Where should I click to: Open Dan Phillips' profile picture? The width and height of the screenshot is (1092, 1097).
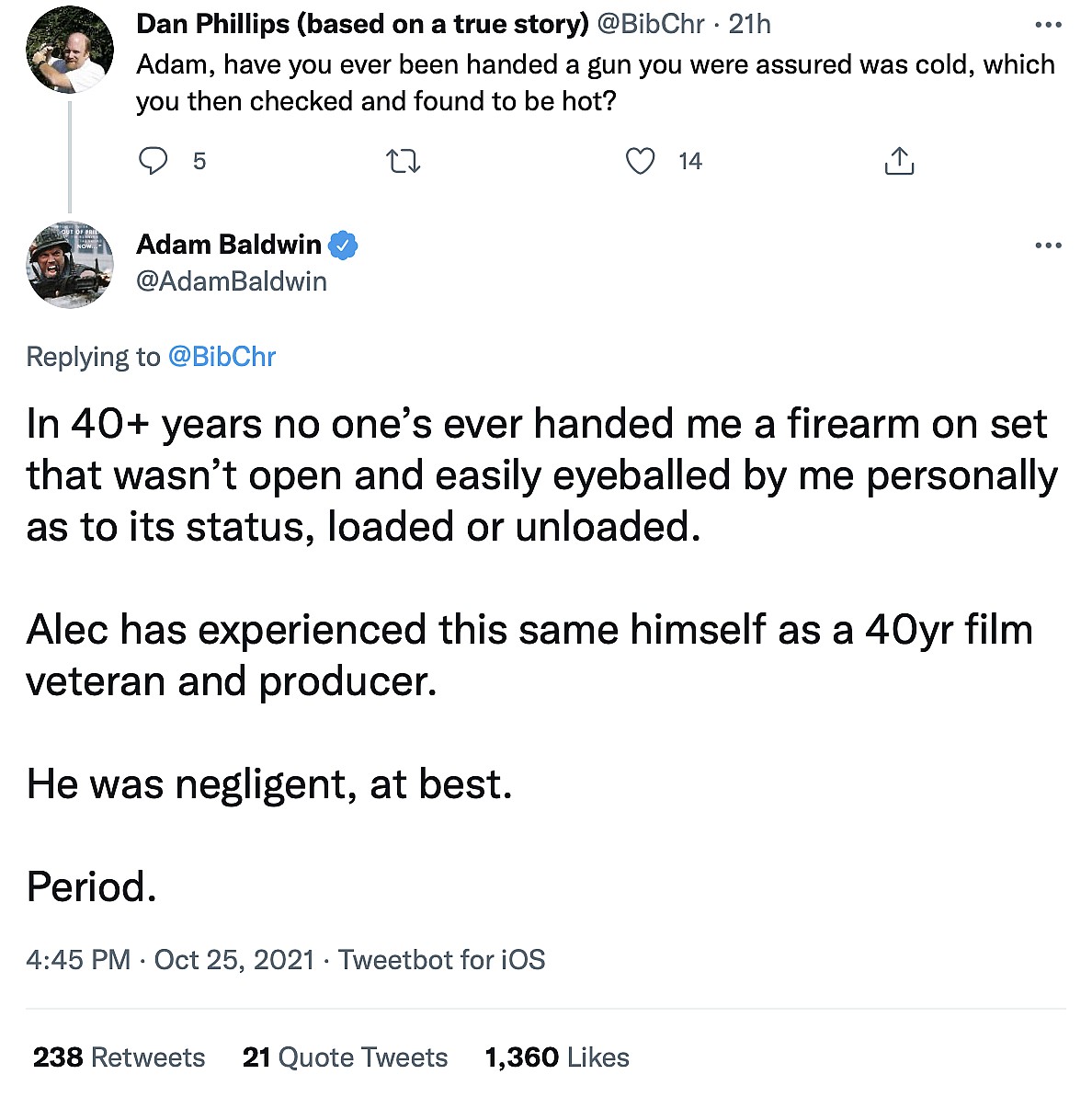tap(70, 51)
